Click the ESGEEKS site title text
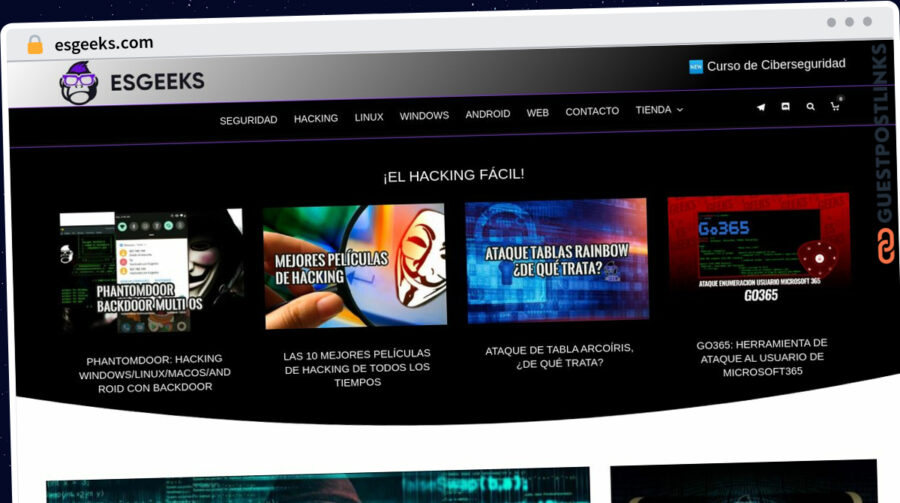Image resolution: width=900 pixels, height=503 pixels. point(157,82)
